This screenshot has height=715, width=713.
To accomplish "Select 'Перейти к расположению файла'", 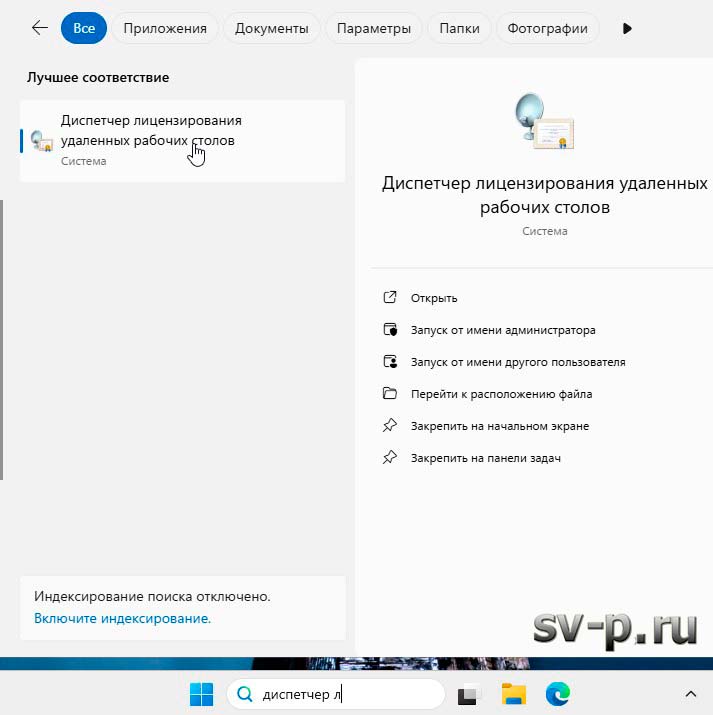I will pyautogui.click(x=501, y=394).
